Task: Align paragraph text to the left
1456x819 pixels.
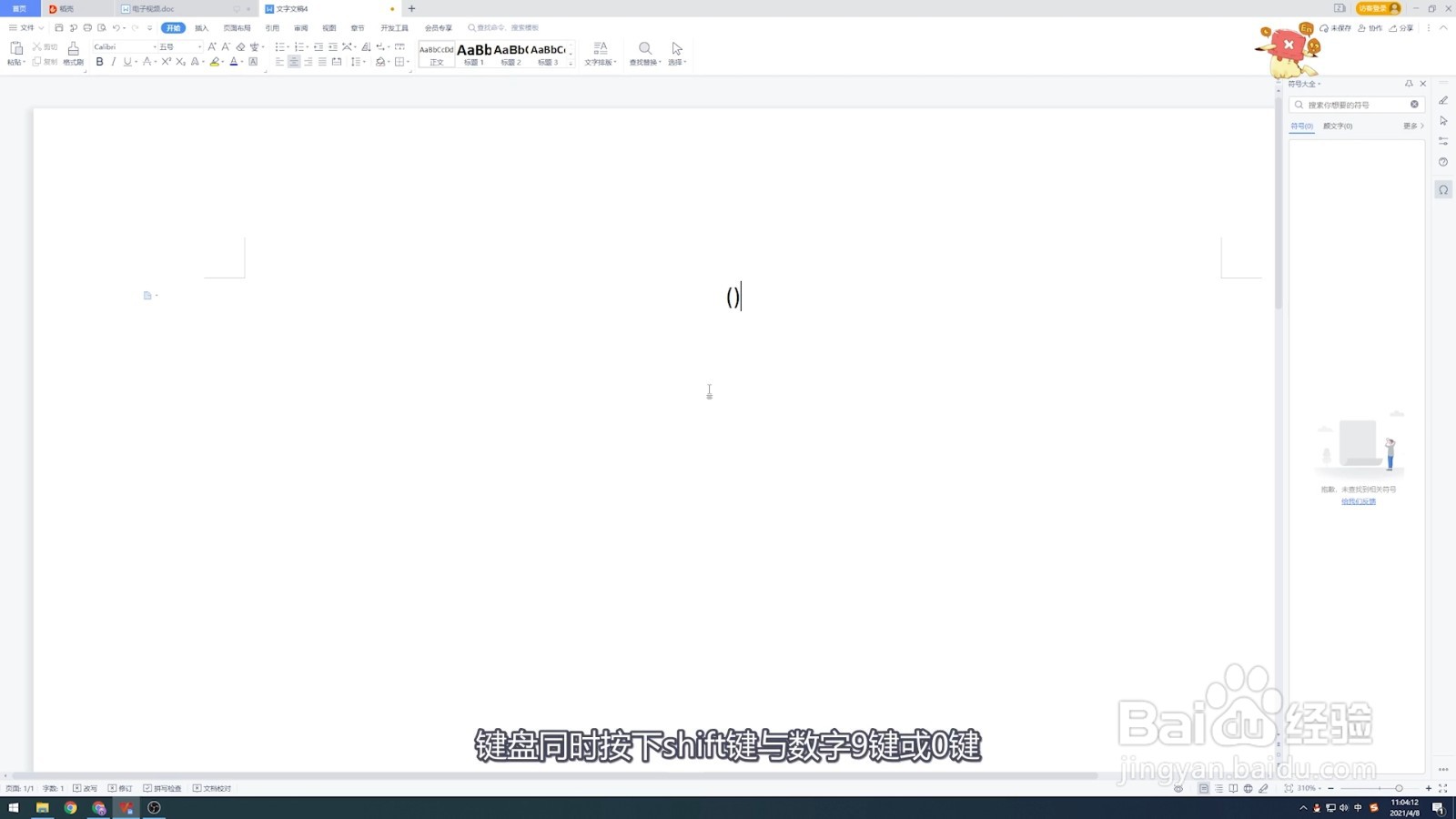Action: click(x=279, y=62)
